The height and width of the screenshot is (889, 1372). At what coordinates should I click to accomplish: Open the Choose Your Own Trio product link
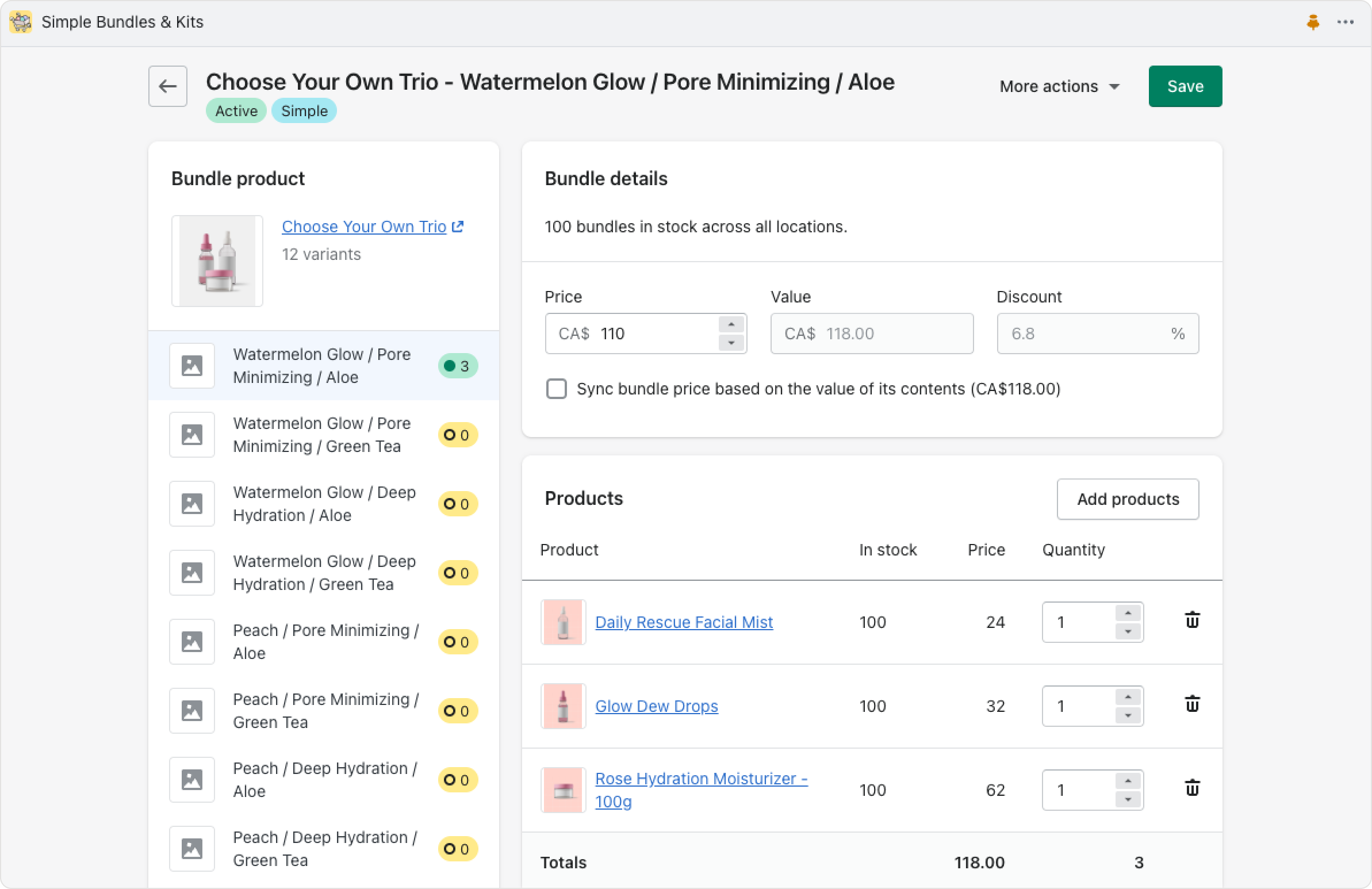(364, 227)
